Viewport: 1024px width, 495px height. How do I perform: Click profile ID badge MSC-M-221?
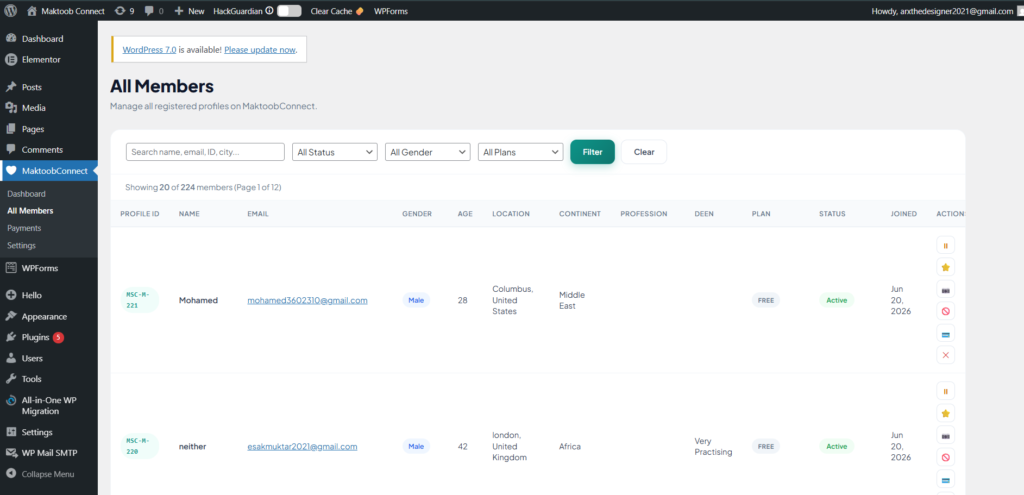click(140, 300)
